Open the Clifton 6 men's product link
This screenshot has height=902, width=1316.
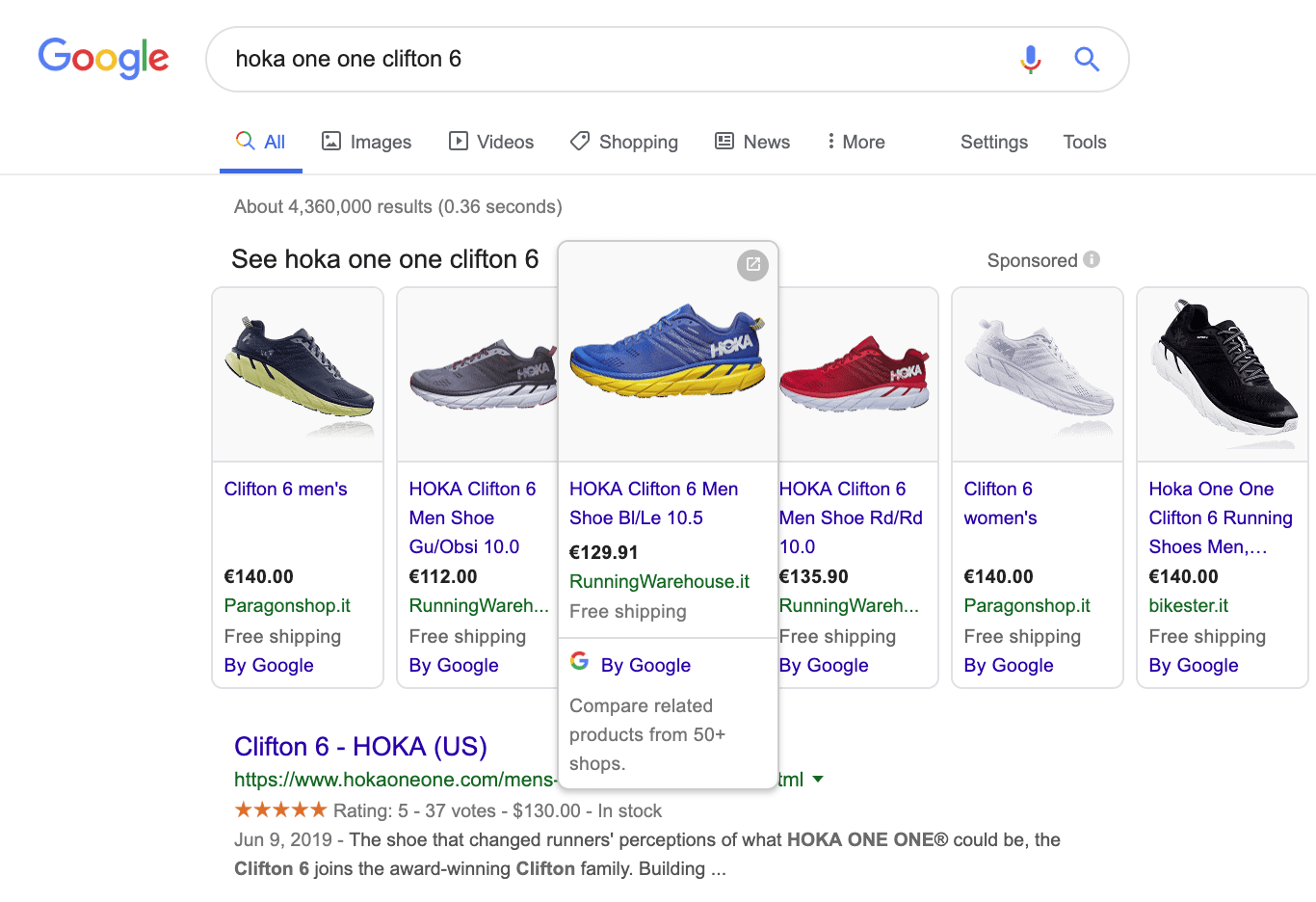[x=286, y=489]
